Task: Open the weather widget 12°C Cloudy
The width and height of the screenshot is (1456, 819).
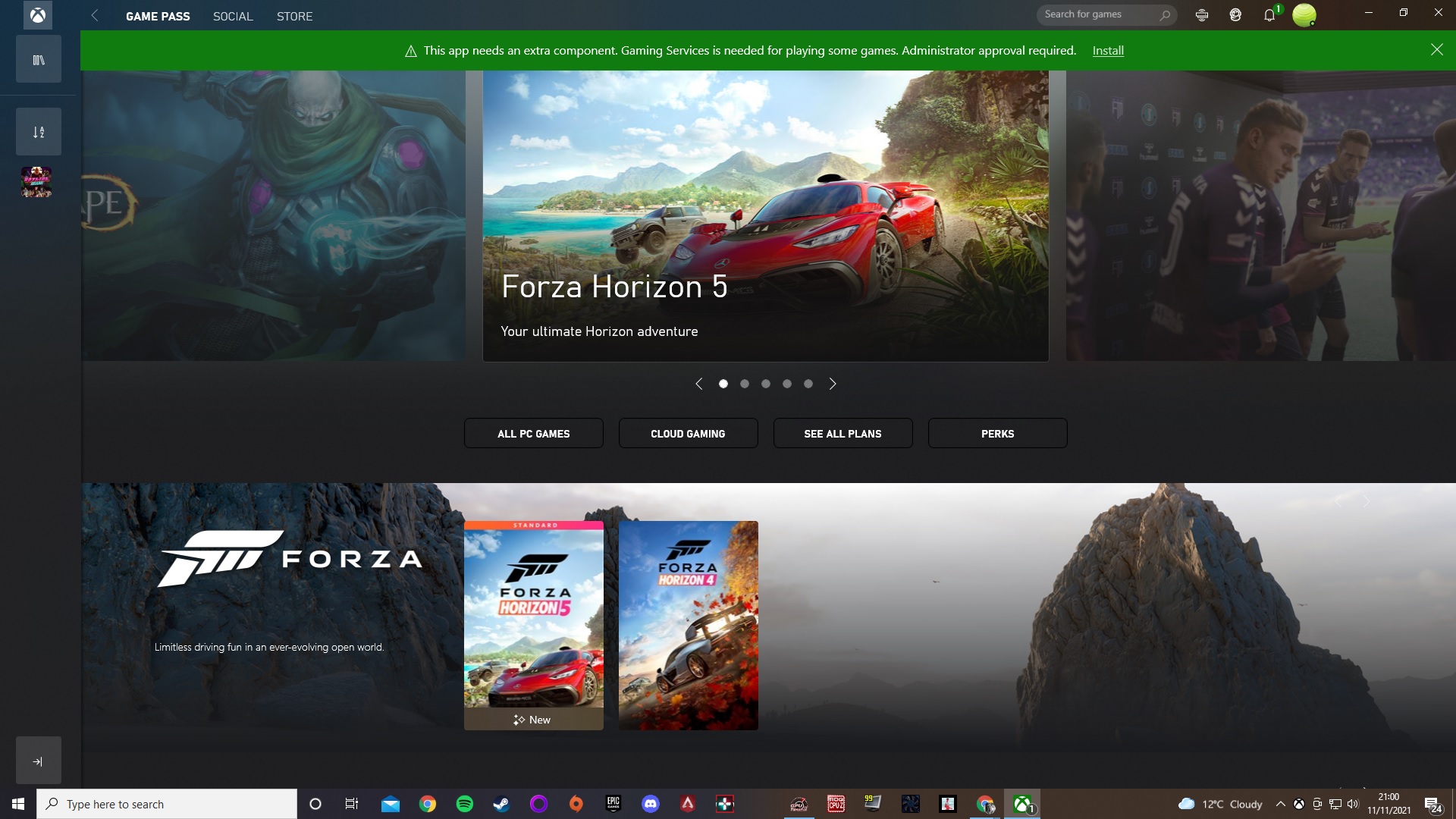Action: pyautogui.click(x=1220, y=804)
